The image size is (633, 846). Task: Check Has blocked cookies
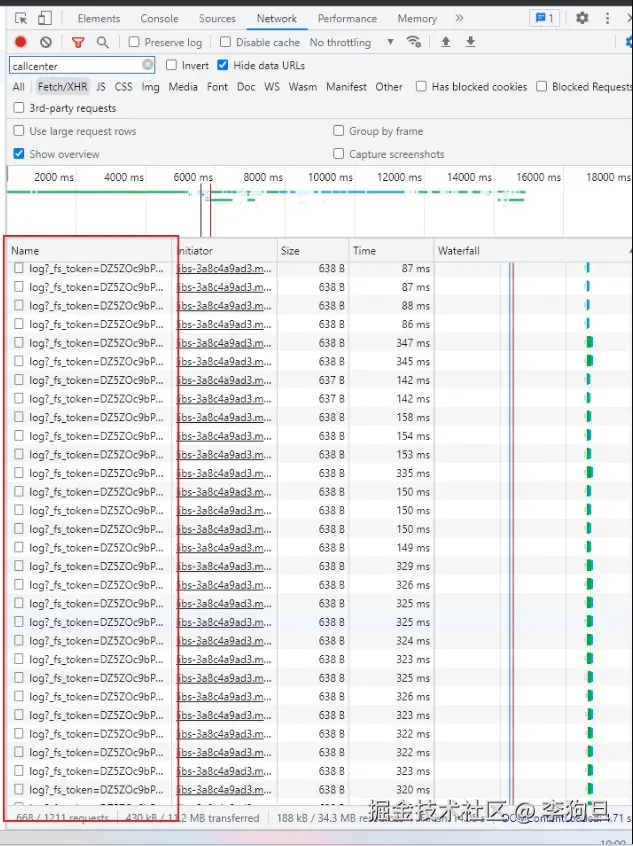[x=421, y=86]
